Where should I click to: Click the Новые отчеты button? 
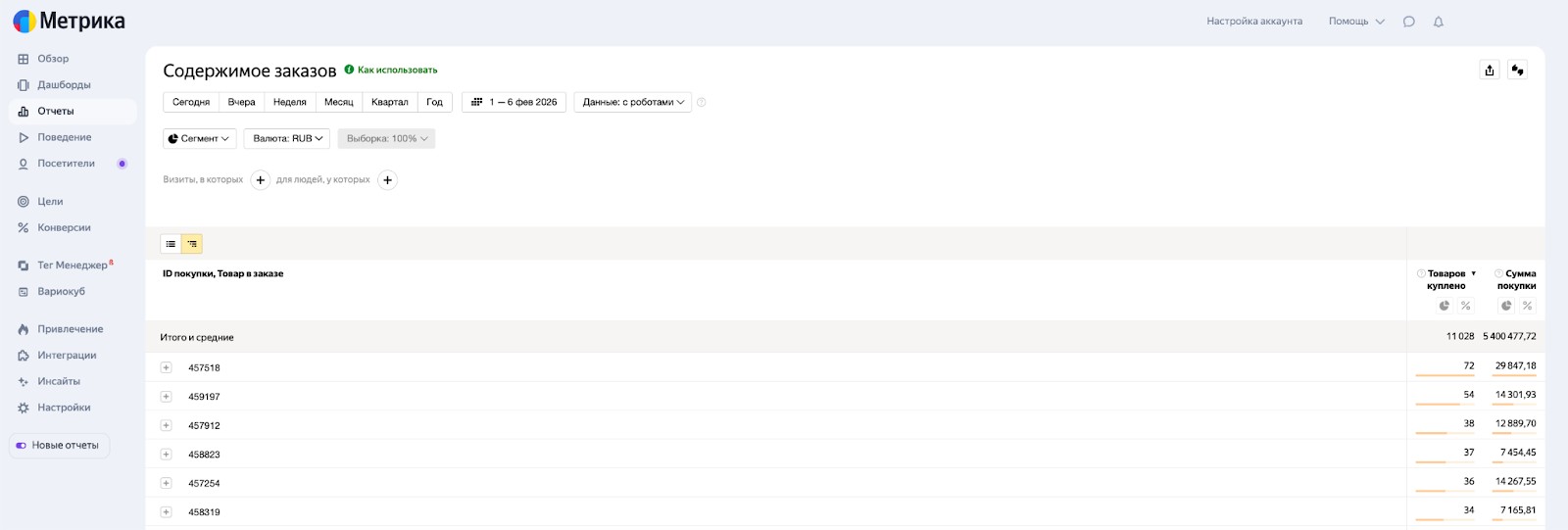point(59,446)
